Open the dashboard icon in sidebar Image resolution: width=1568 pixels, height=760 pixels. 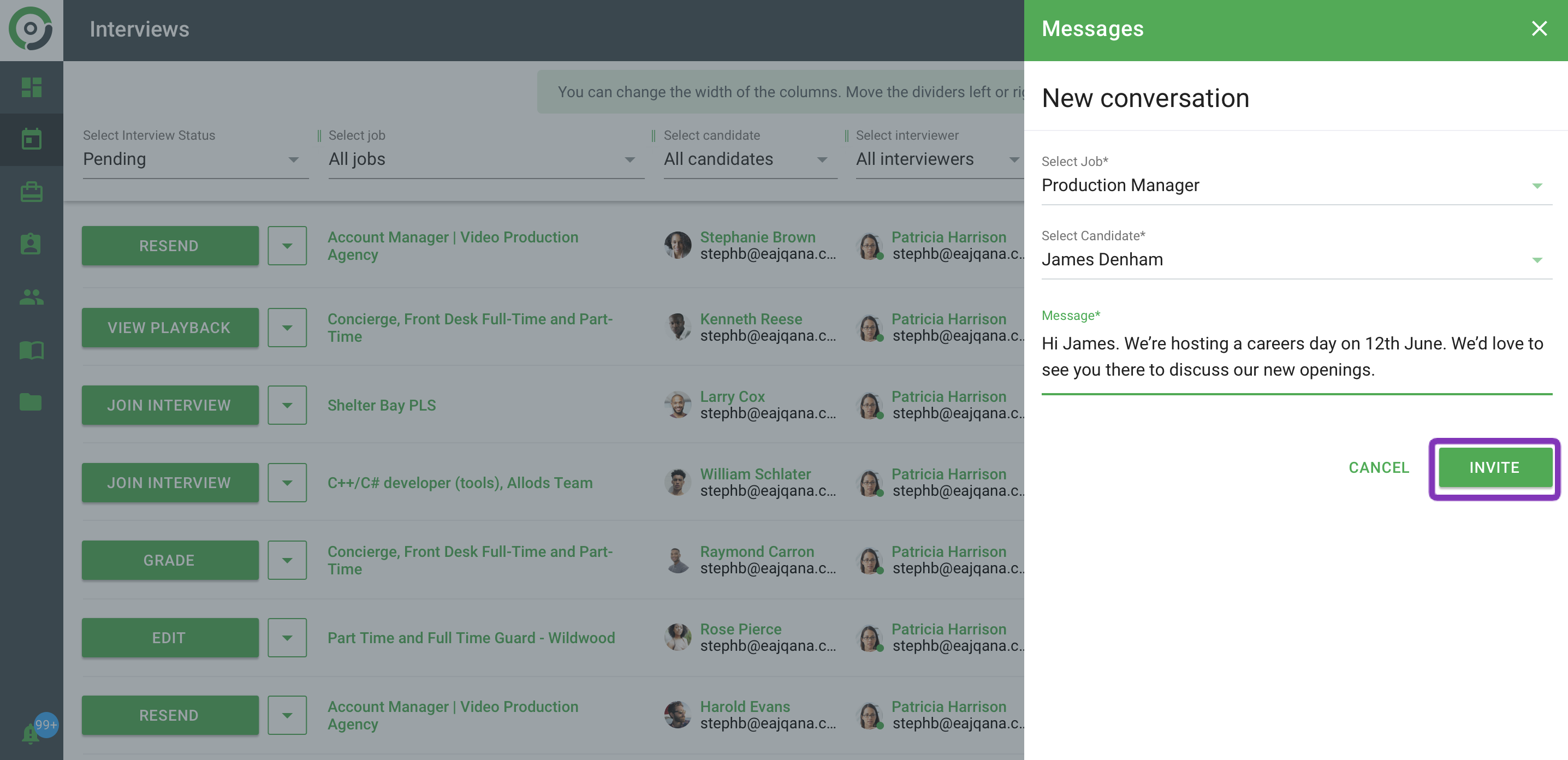[x=31, y=87]
